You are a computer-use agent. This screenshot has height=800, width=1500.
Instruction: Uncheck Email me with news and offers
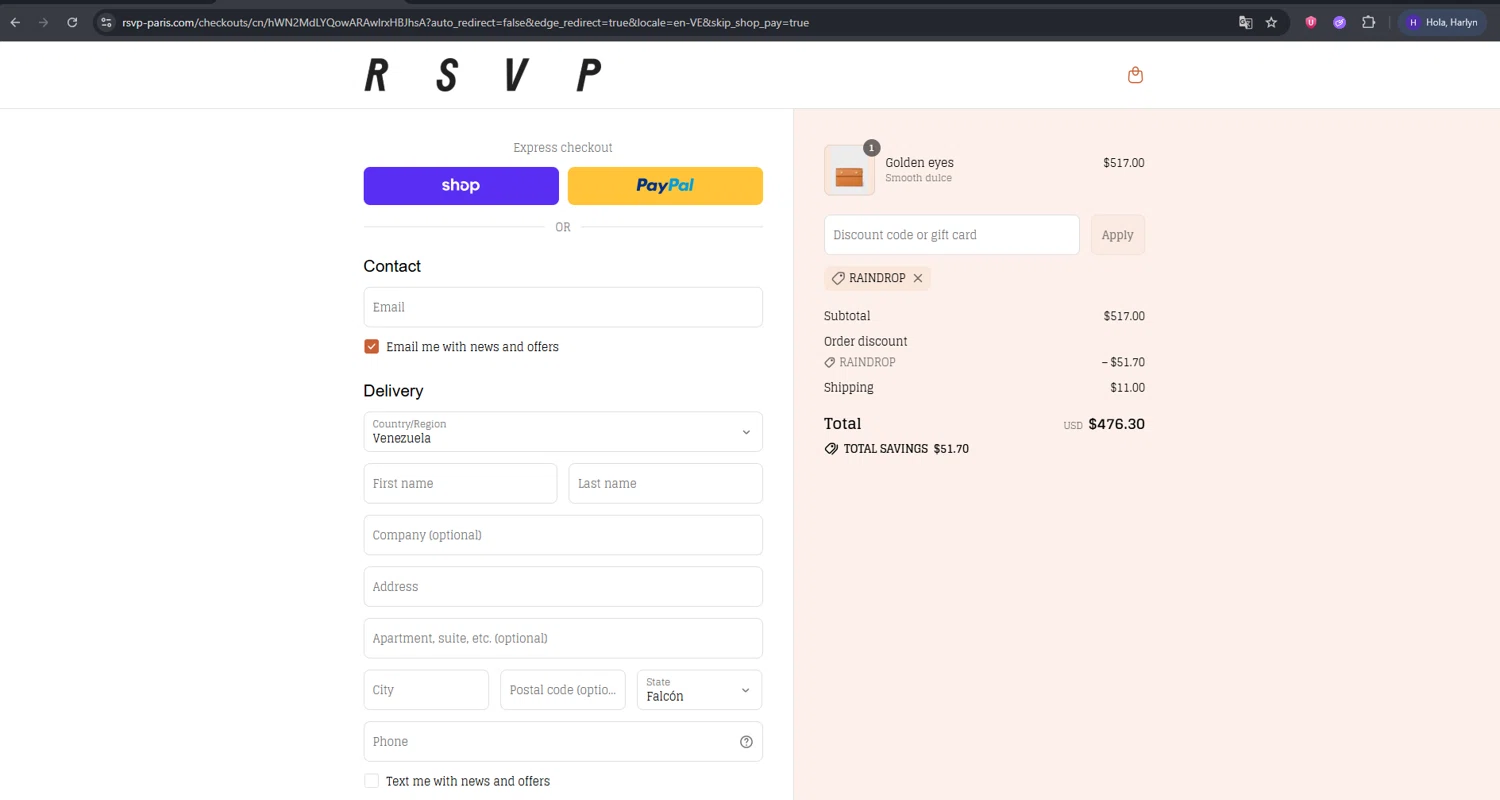point(372,347)
